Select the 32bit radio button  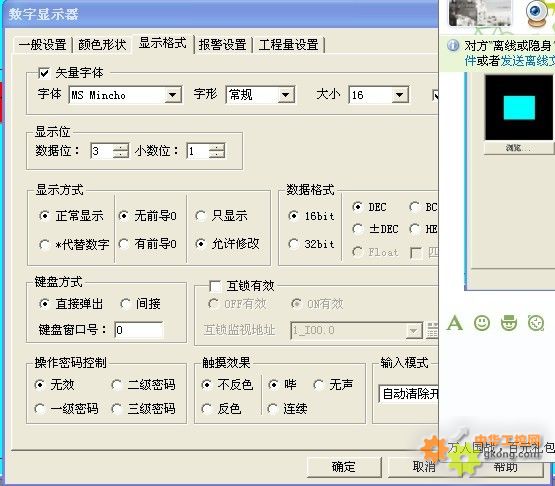(x=293, y=244)
